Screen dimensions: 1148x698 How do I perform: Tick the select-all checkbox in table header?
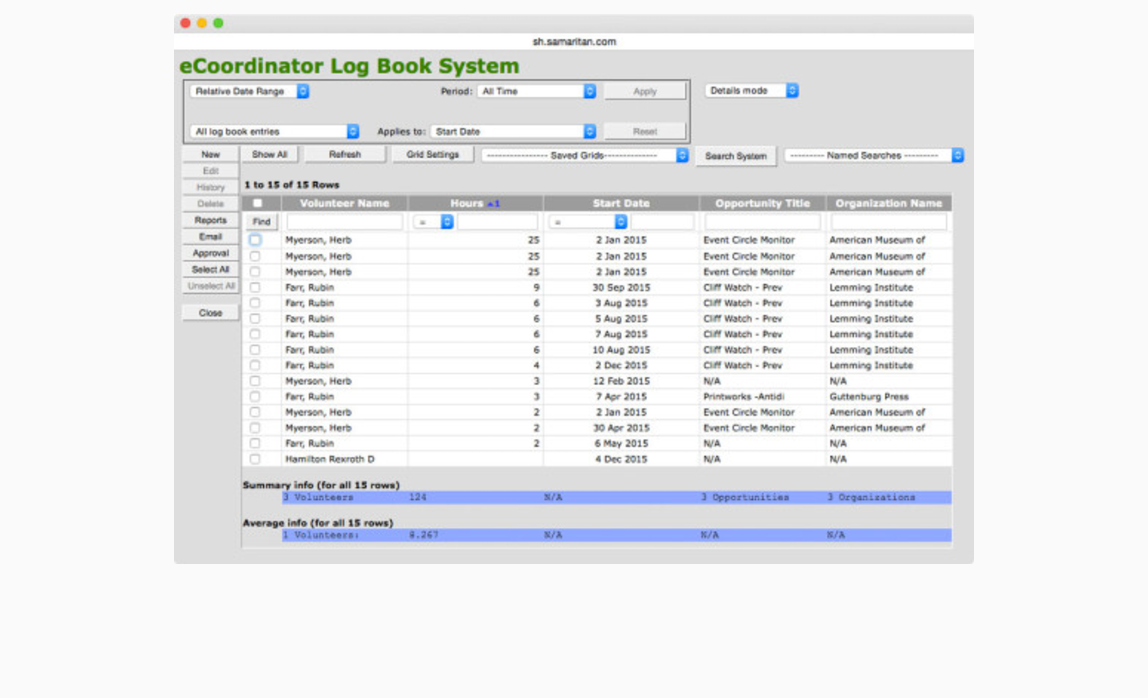tap(257, 204)
